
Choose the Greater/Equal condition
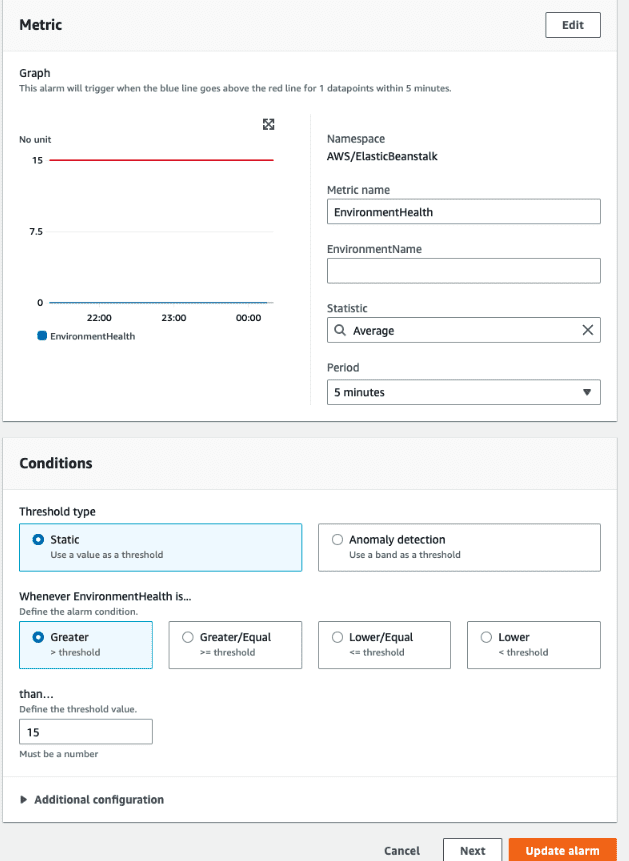coord(235,645)
